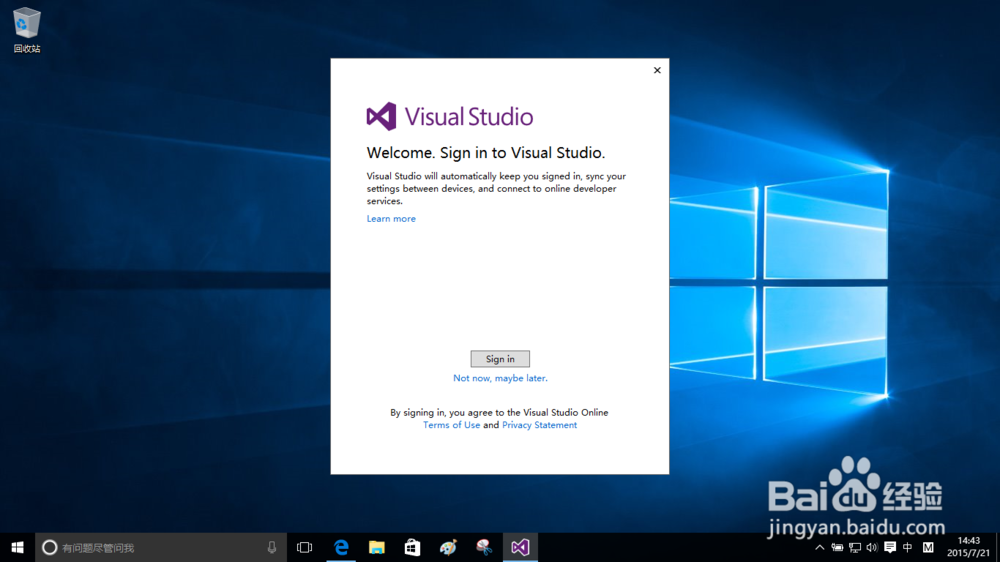Launch Microsoft Edge from the taskbar

(x=341, y=547)
